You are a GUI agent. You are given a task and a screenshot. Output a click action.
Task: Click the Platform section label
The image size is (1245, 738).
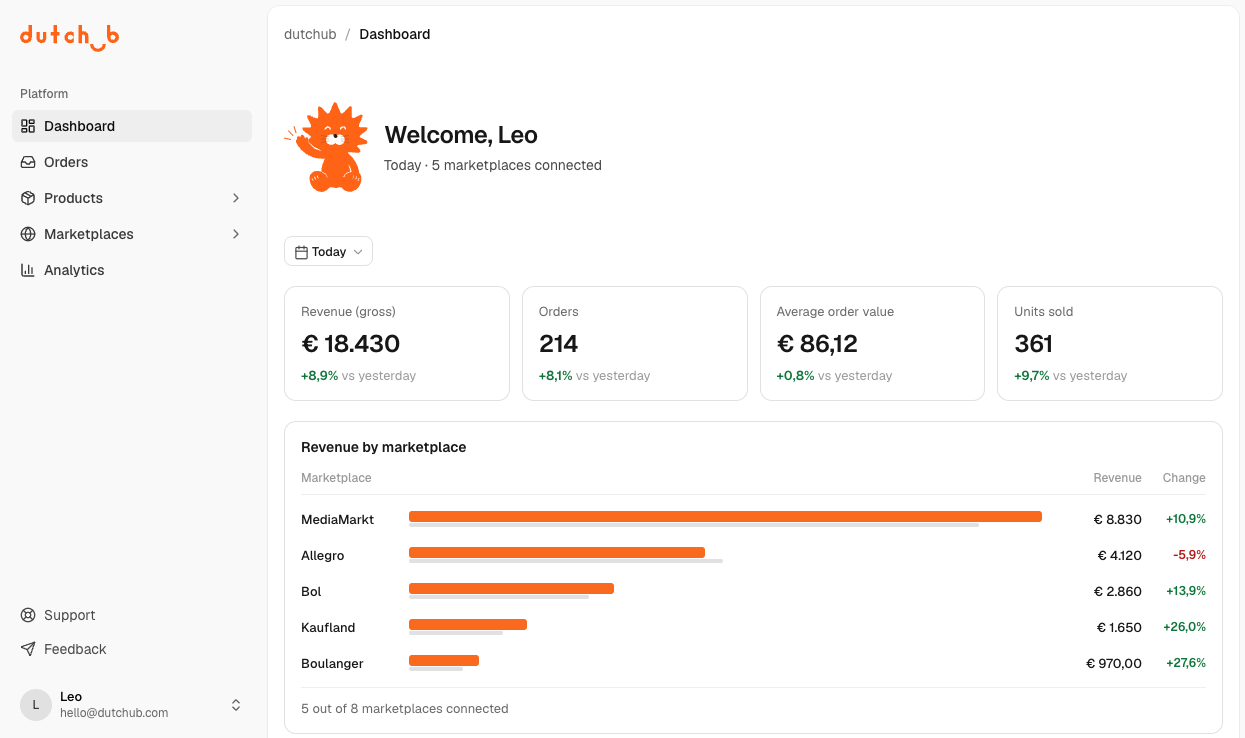tap(44, 94)
